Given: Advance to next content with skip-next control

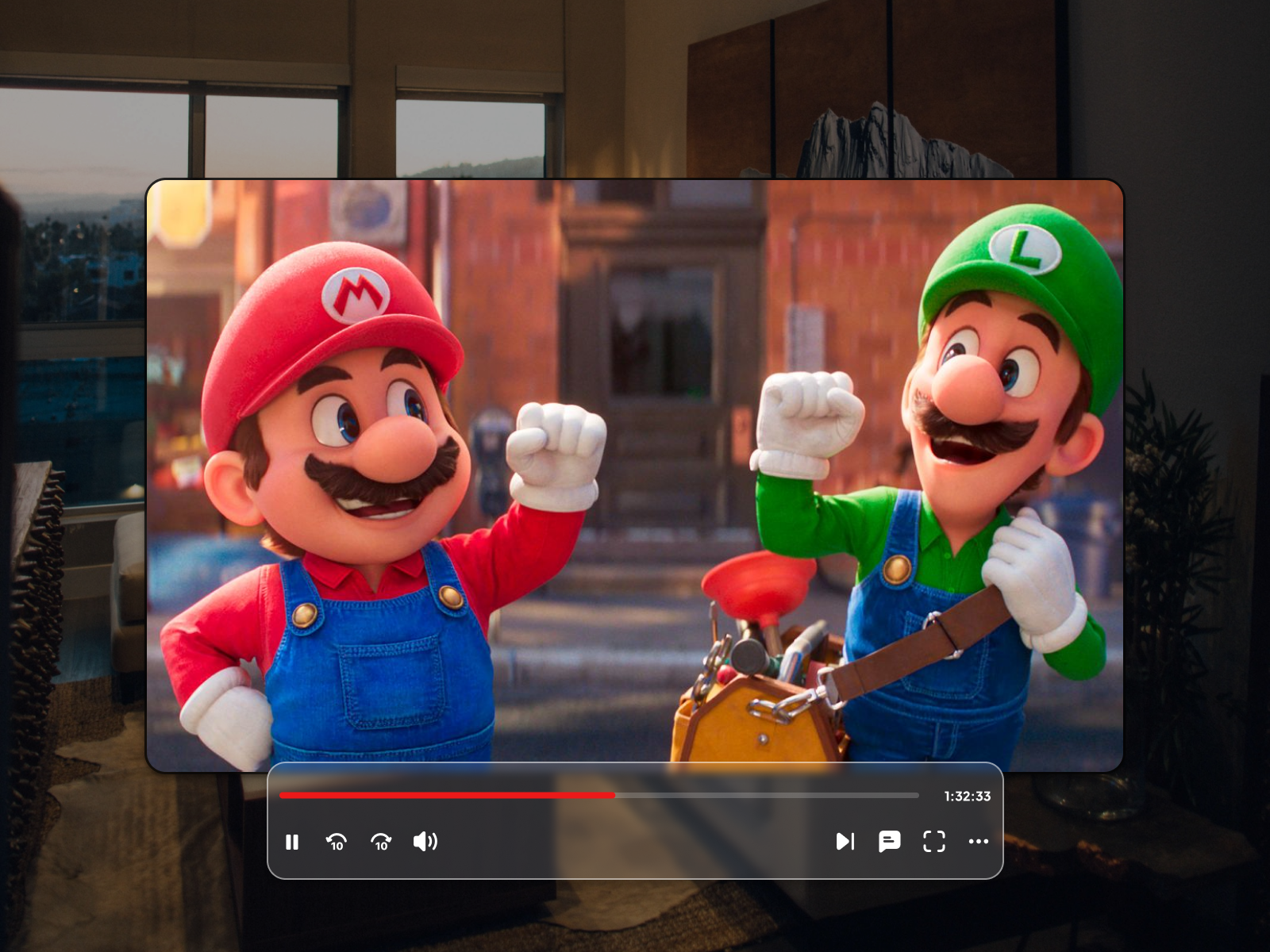Looking at the screenshot, I should point(845,843).
